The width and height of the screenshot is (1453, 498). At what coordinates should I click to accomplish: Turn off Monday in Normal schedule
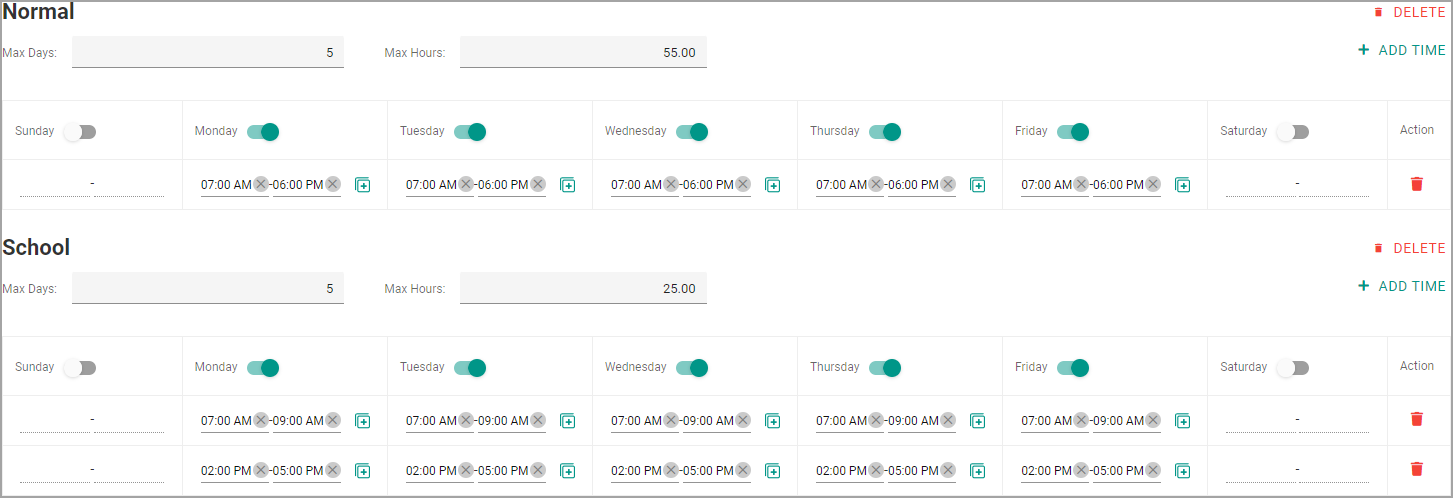[263, 132]
